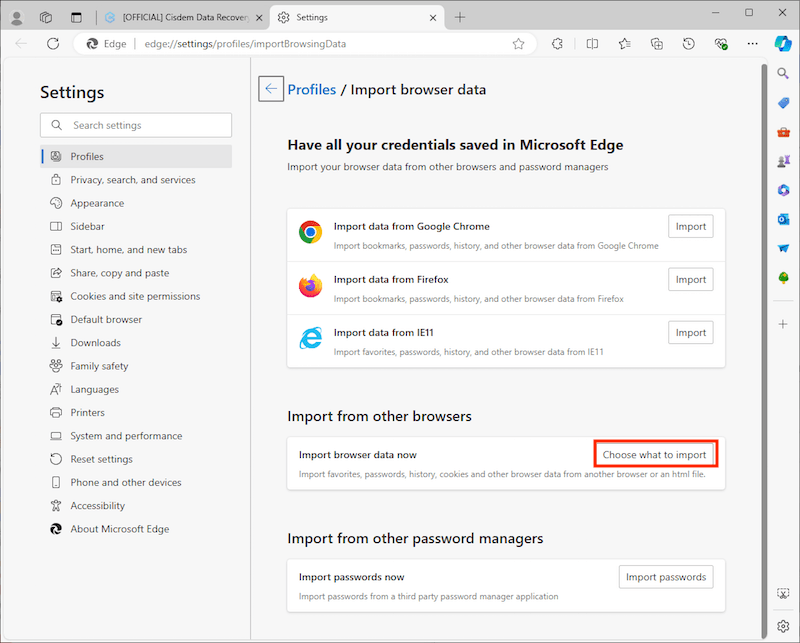Open the sidebar Drop paper-plane icon
800x643 pixels.
coord(783,249)
